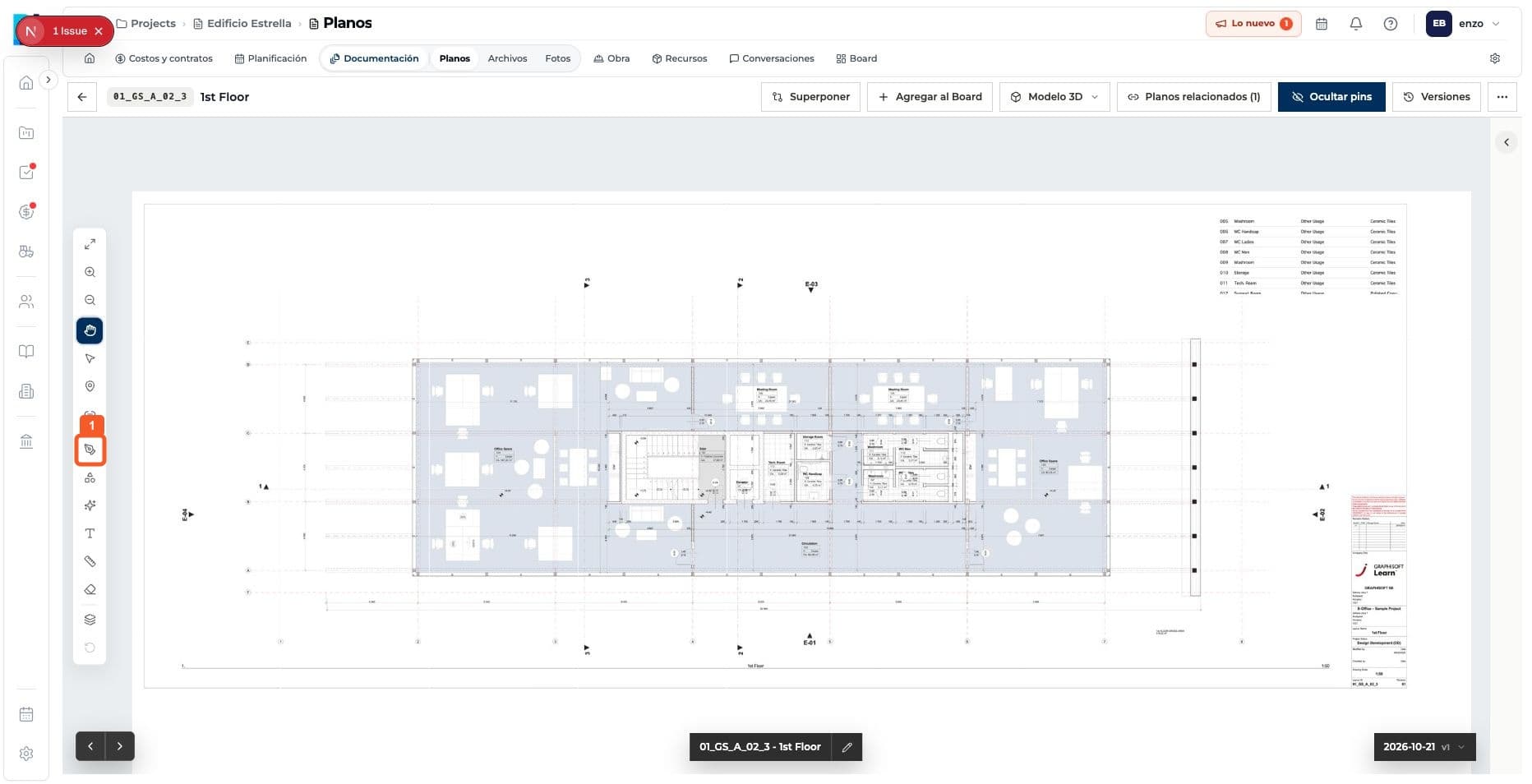
Task: Click the notifications bell icon
Action: 1356,24
